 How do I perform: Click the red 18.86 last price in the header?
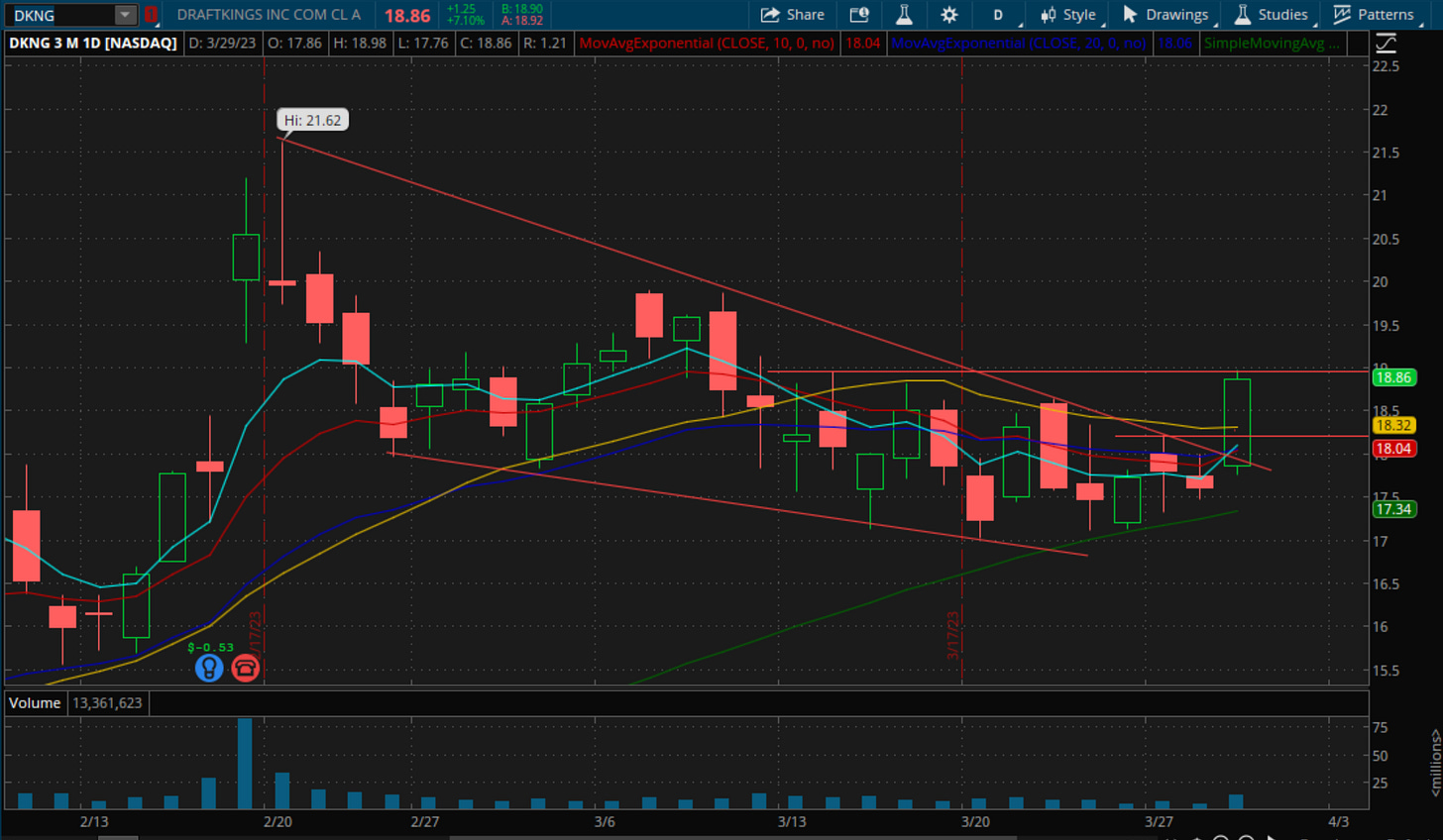coord(407,16)
